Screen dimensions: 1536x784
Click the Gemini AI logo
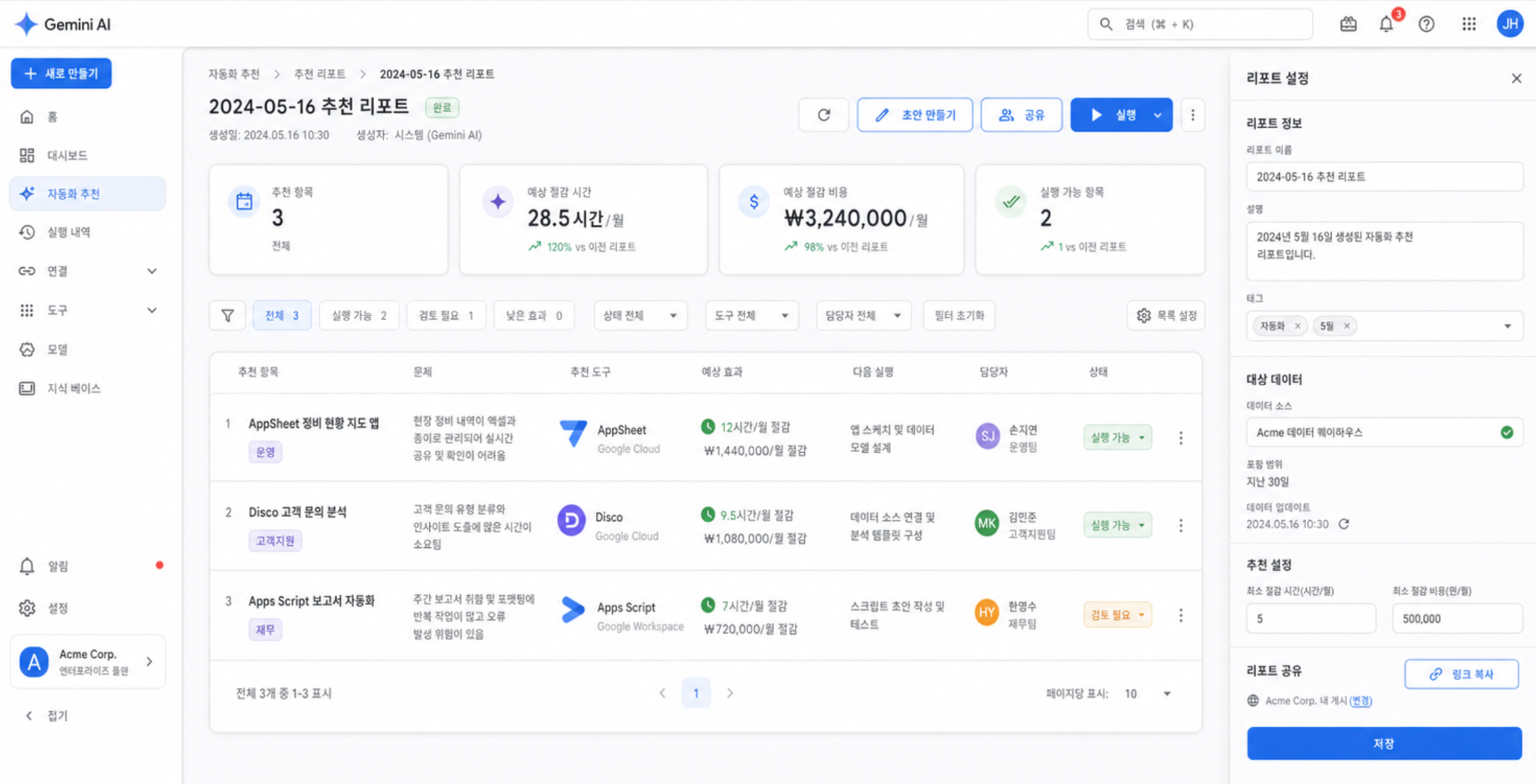[x=62, y=24]
